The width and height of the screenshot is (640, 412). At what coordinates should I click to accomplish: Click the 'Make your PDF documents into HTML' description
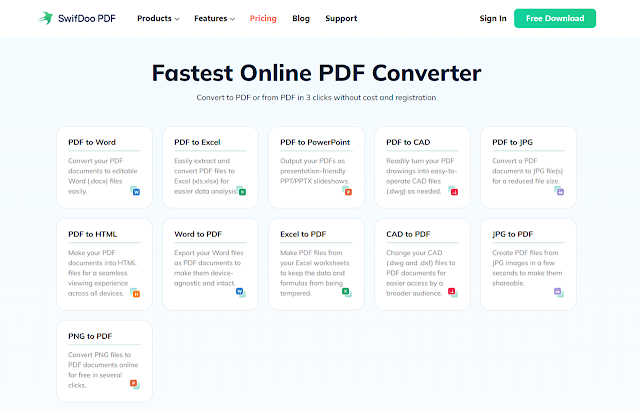point(102,273)
